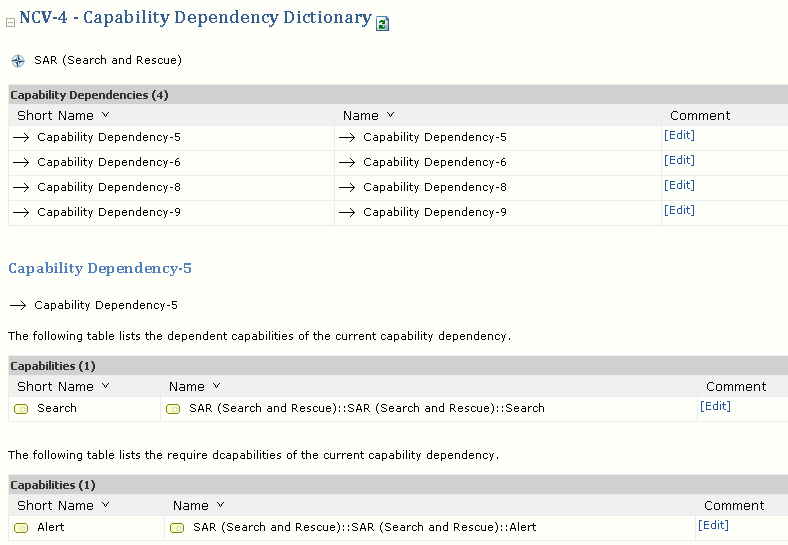Open the Short Name dropdown in the dependent Capabilities table
This screenshot has height=545, width=788.
click(x=106, y=387)
